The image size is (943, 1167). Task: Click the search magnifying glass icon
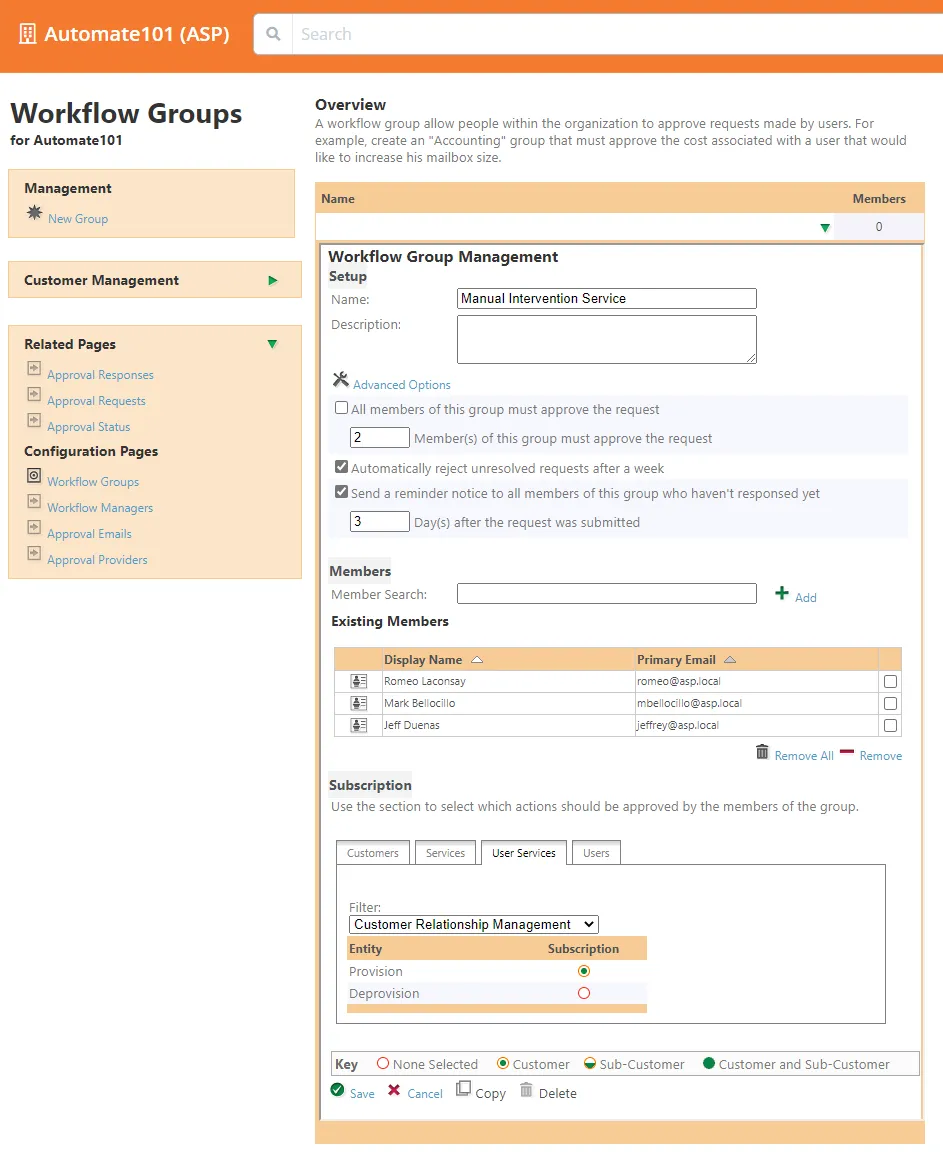[272, 33]
